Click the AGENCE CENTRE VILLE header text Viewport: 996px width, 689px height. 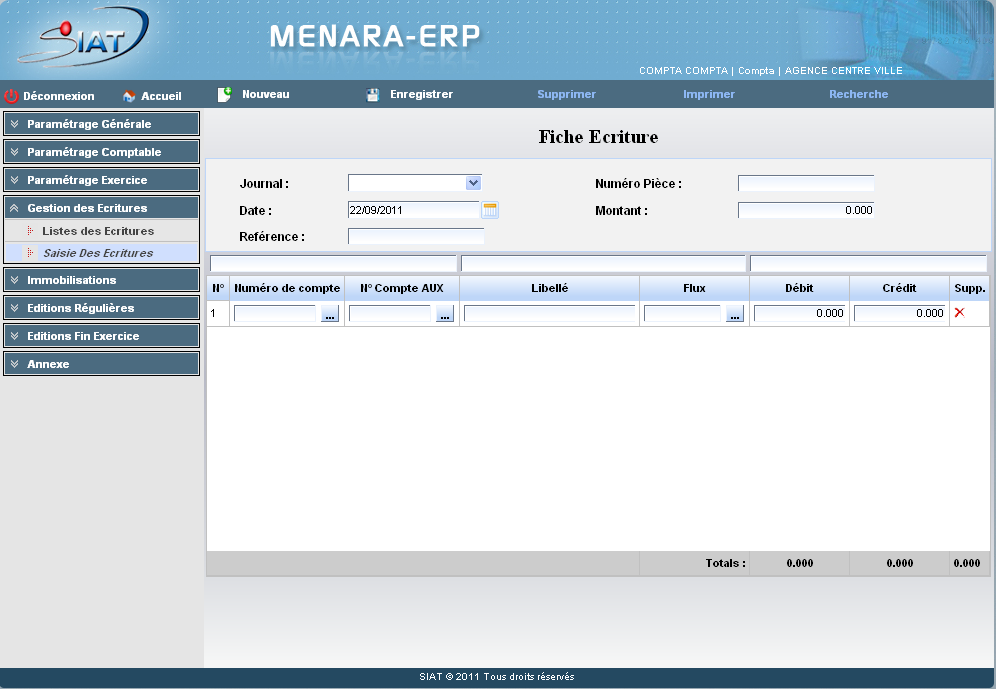point(844,70)
